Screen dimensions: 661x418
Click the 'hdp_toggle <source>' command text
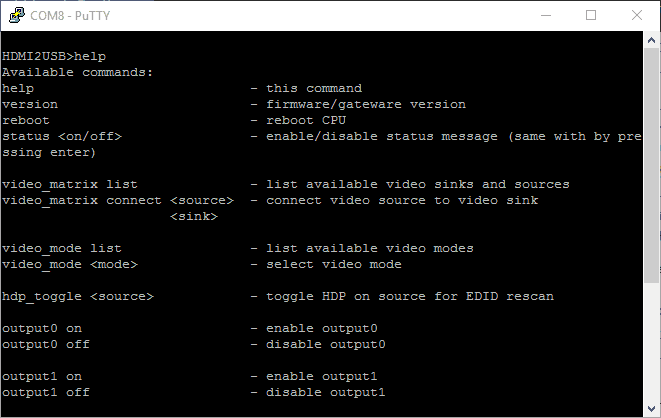pyautogui.click(x=78, y=296)
